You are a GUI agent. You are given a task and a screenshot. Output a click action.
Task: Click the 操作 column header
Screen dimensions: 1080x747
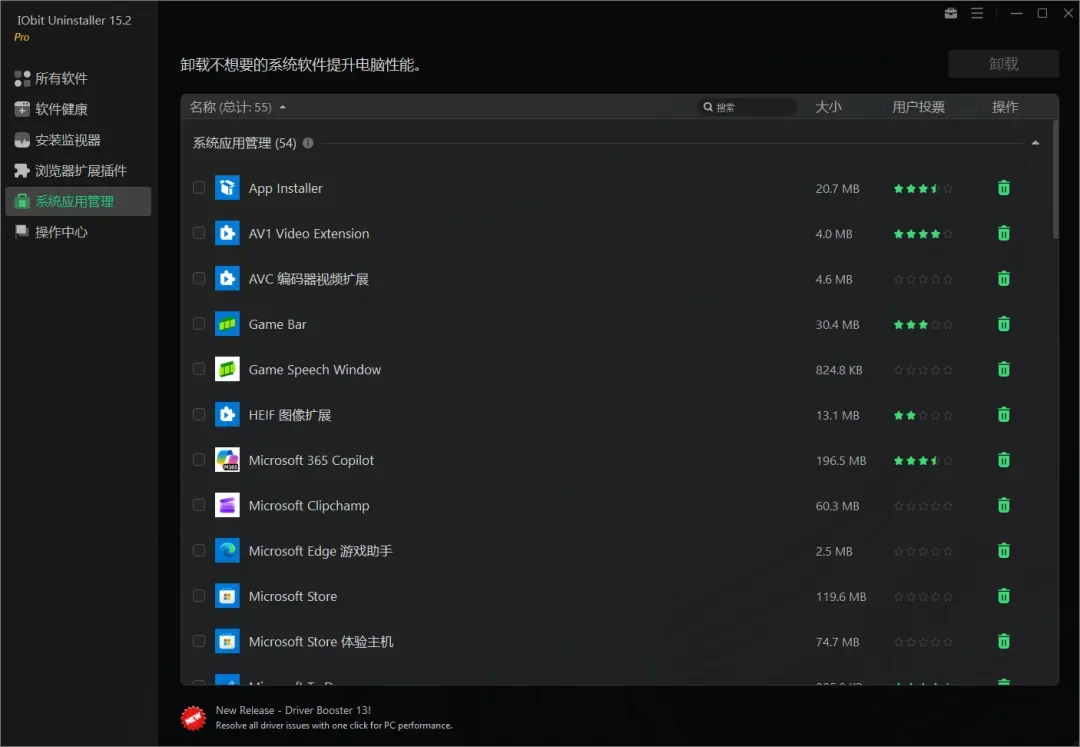coord(1005,107)
